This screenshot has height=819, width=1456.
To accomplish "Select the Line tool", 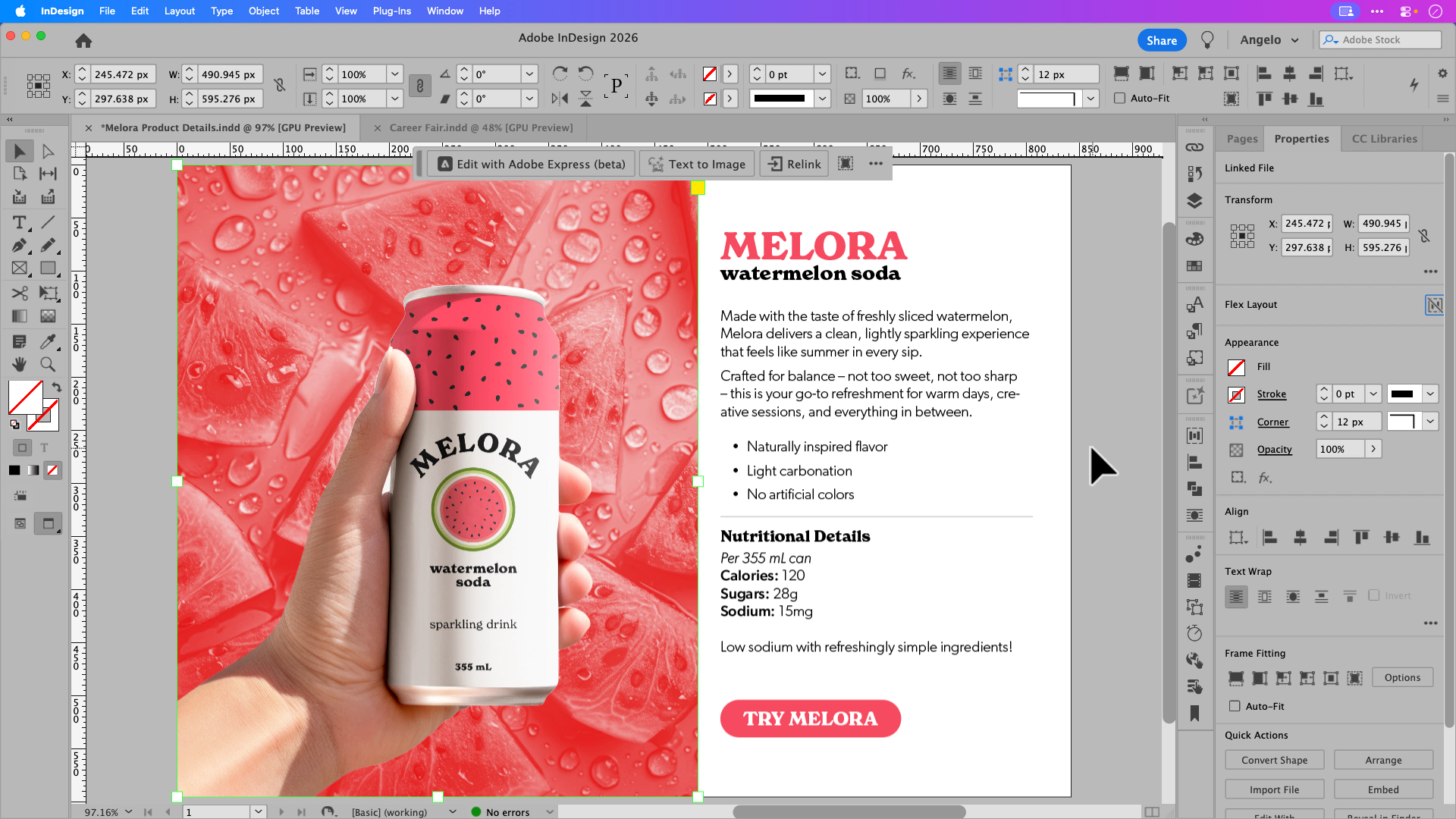I will tap(48, 222).
